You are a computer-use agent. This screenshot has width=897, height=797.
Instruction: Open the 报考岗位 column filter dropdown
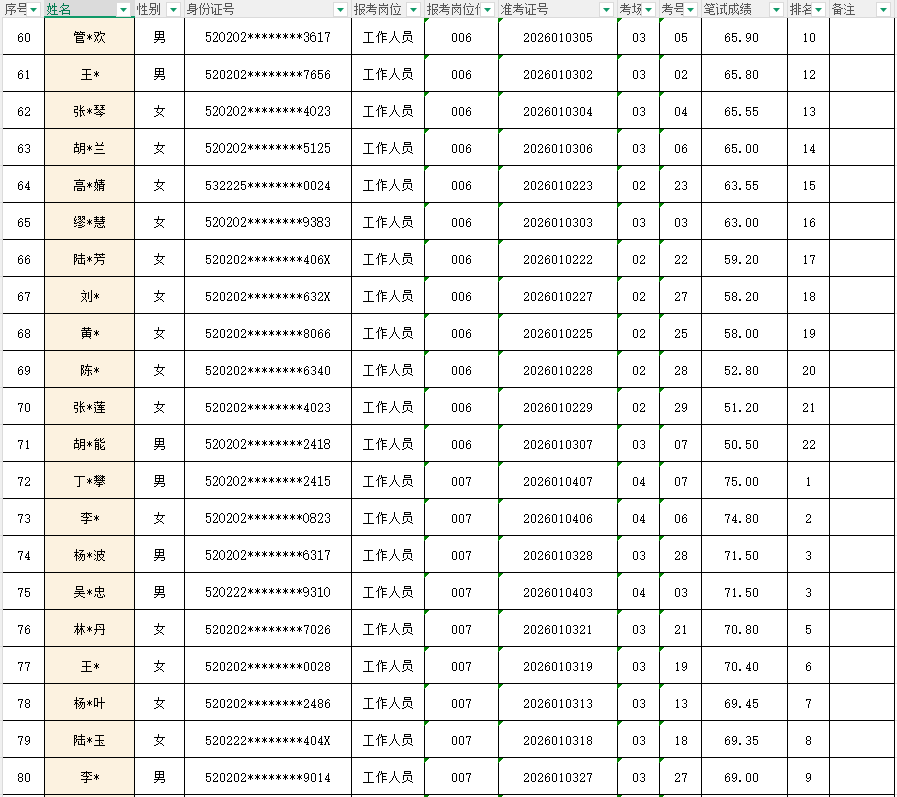pos(412,9)
